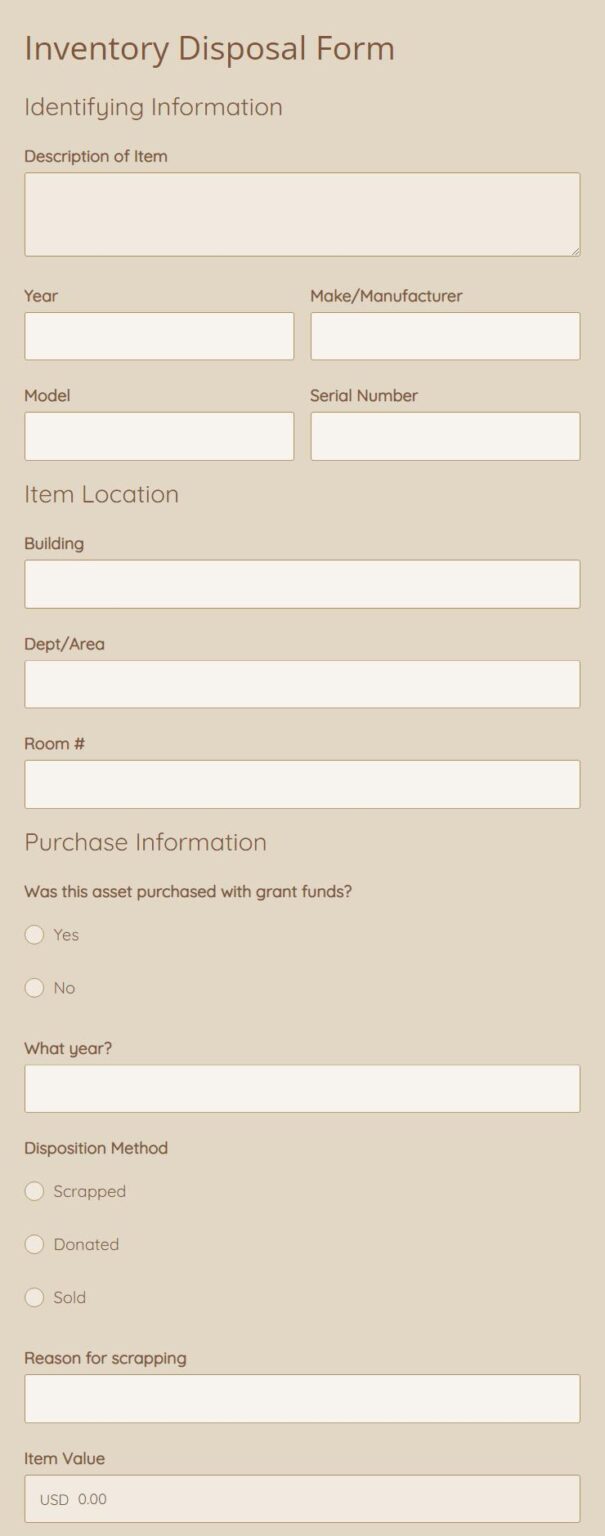Click the Purchase Information section heading
Screen dimensions: 605x1536
145,842
